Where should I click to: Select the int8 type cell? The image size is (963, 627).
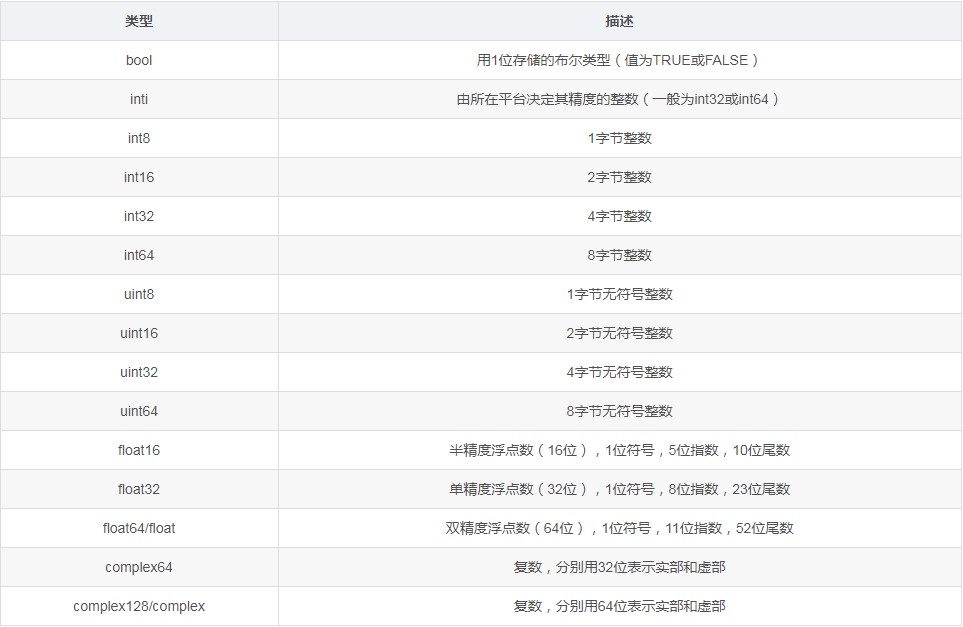coord(139,138)
